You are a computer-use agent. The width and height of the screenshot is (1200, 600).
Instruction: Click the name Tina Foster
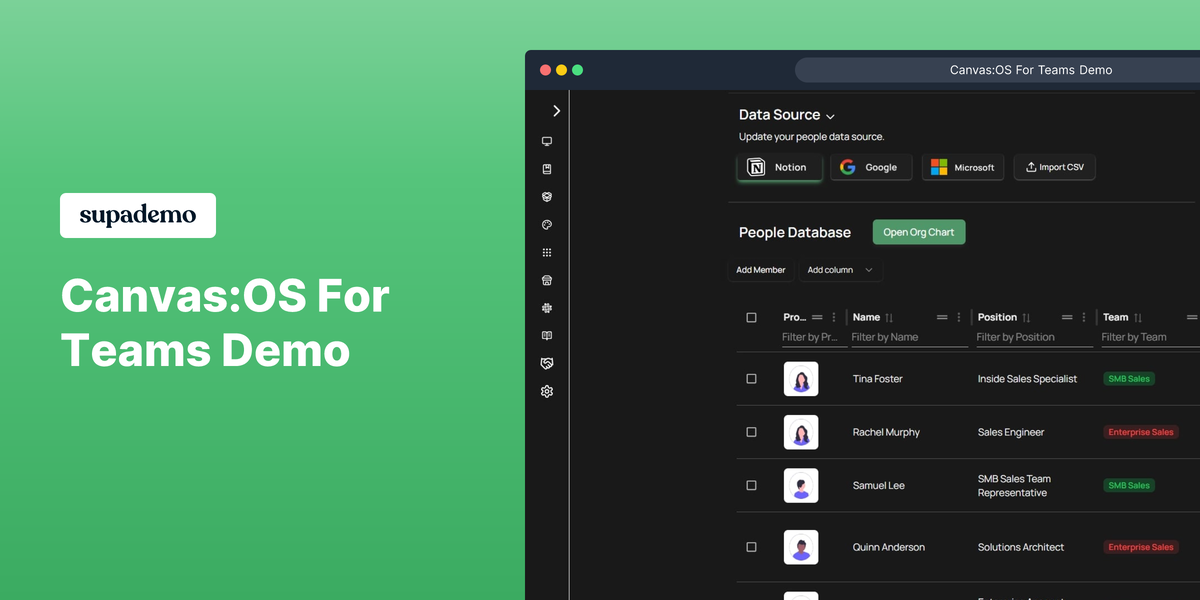tap(878, 379)
